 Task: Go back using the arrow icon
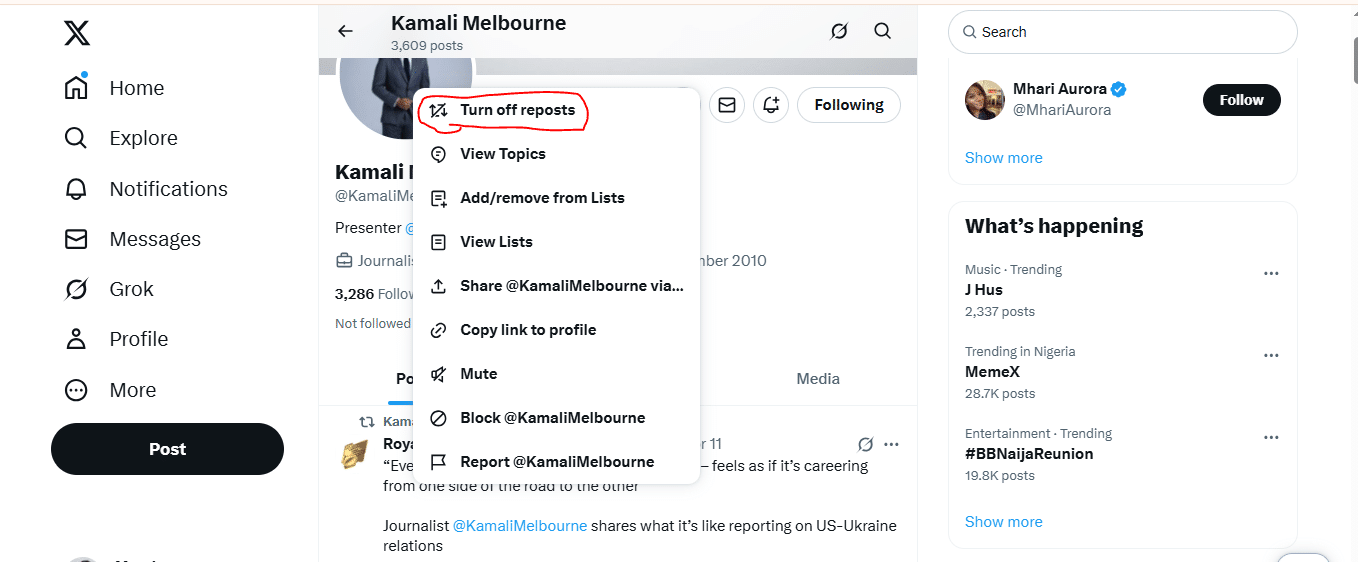[x=345, y=31]
